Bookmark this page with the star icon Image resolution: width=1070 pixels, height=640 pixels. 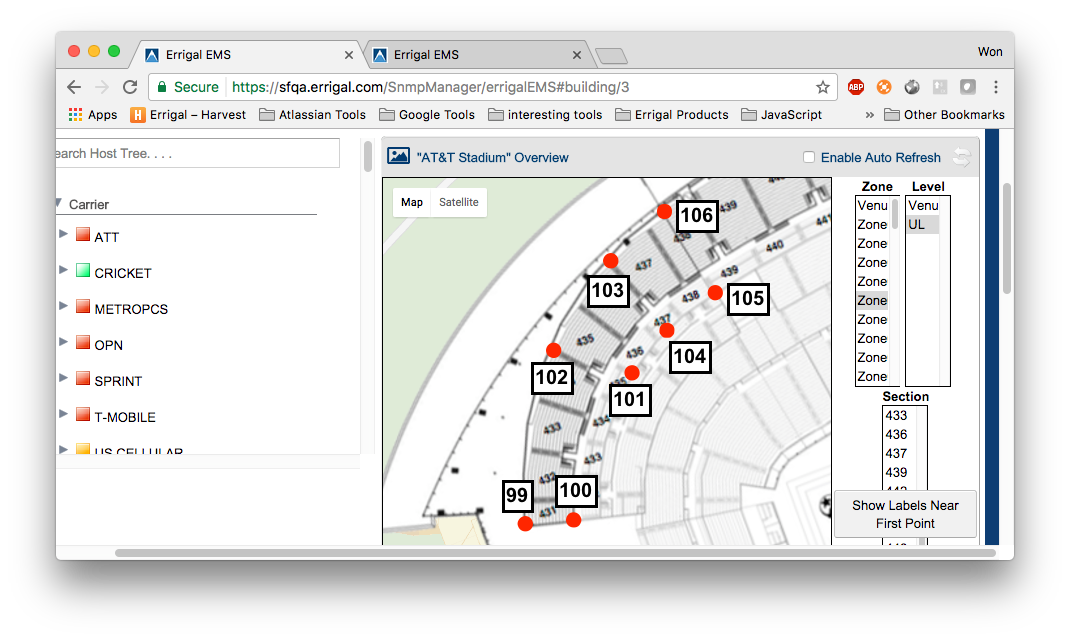pyautogui.click(x=823, y=87)
